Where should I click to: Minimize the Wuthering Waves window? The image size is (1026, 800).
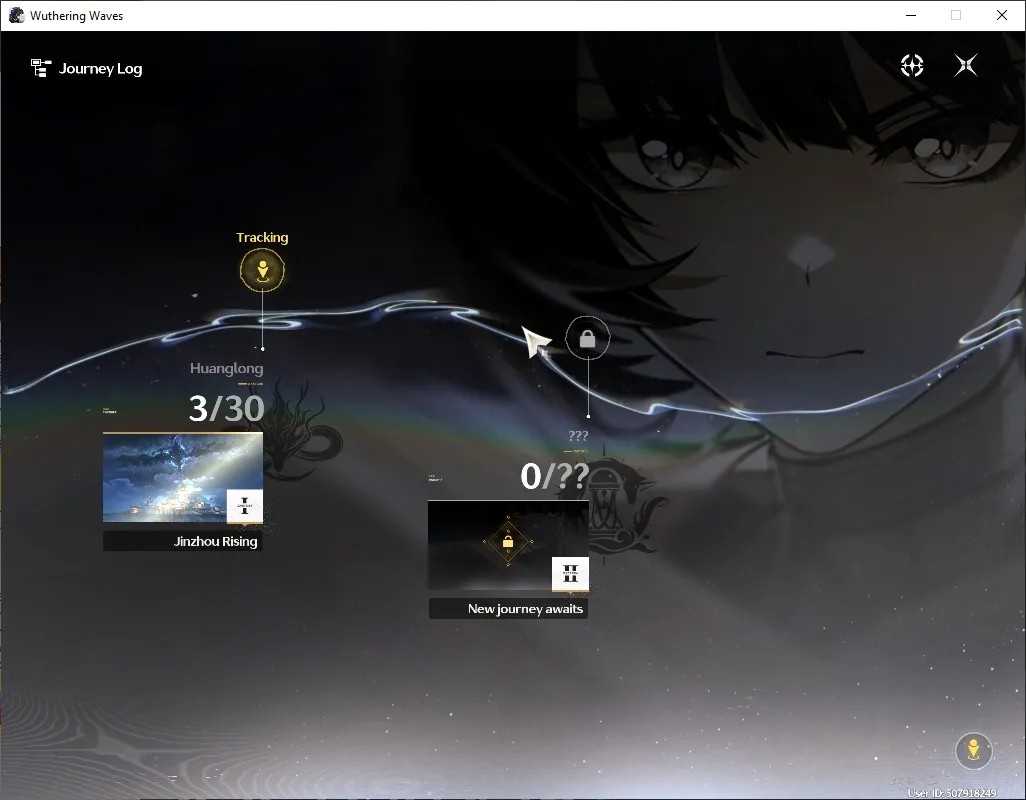coord(911,15)
